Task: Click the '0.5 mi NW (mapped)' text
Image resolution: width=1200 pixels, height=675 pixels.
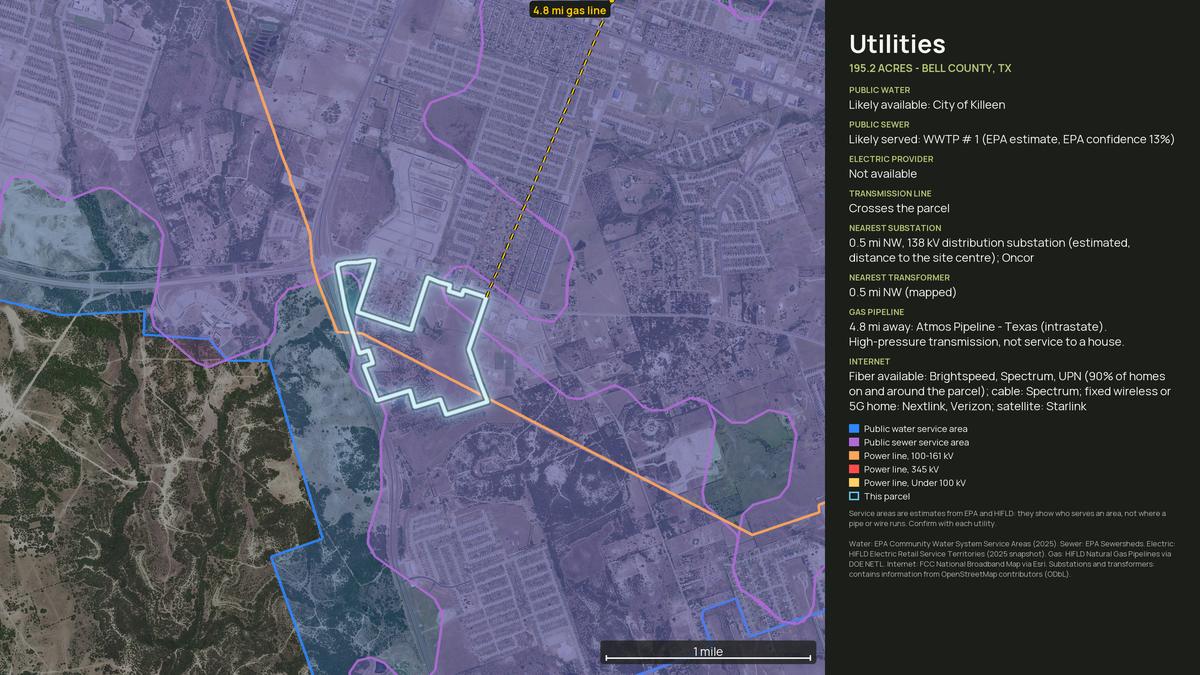Action: point(903,292)
